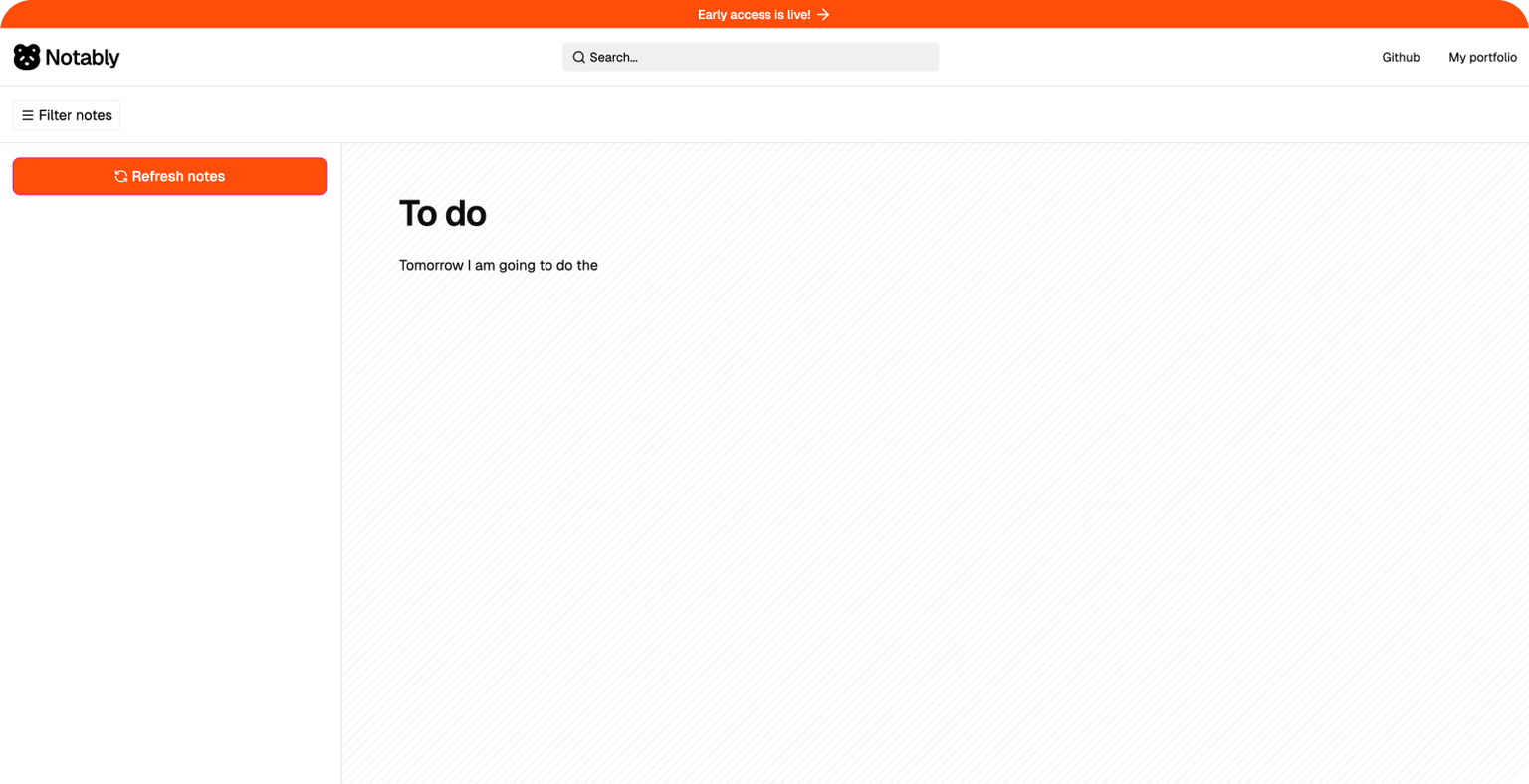1529x784 pixels.
Task: Click the magnifier icon in the search bar
Action: (x=578, y=57)
